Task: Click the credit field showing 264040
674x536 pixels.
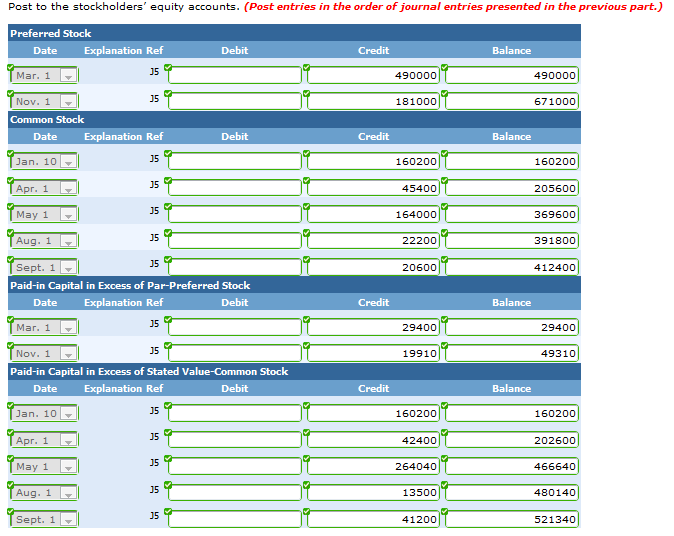Action: (x=373, y=466)
